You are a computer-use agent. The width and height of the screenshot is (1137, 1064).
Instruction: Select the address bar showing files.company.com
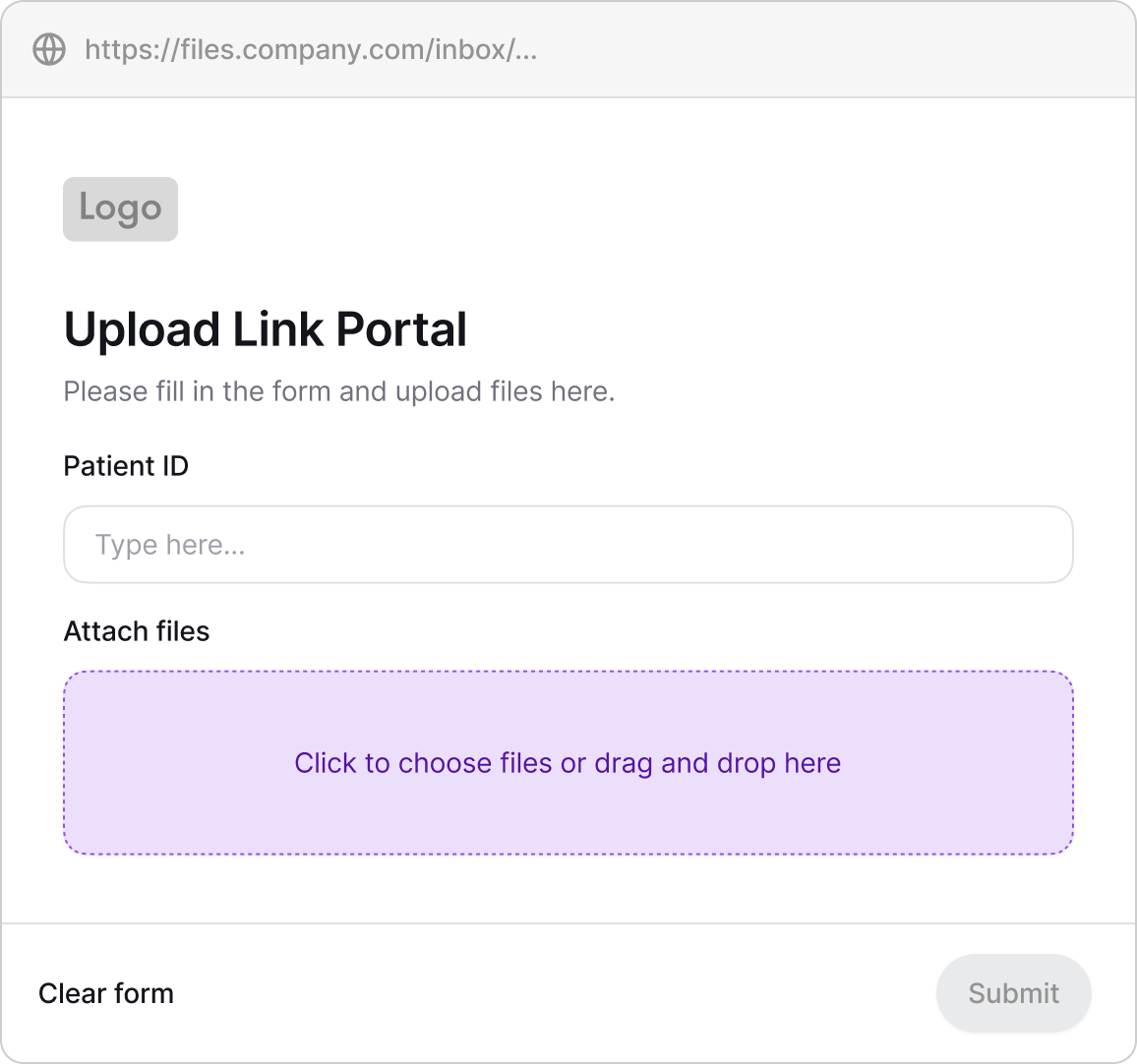[311, 49]
